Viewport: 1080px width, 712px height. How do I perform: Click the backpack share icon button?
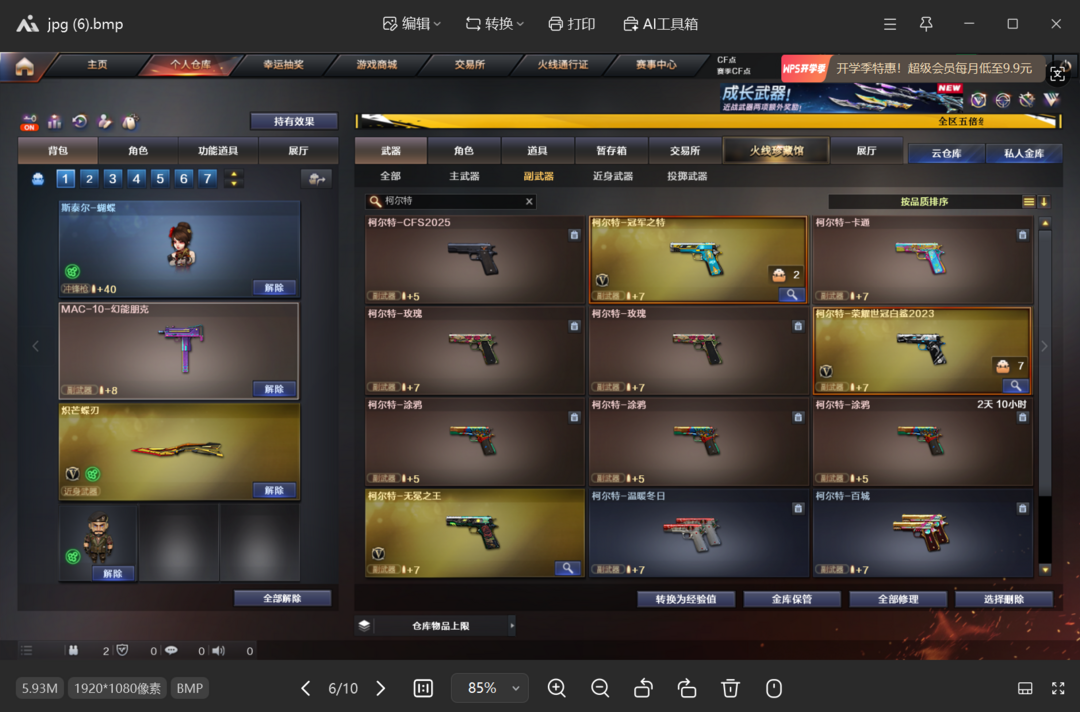click(317, 179)
